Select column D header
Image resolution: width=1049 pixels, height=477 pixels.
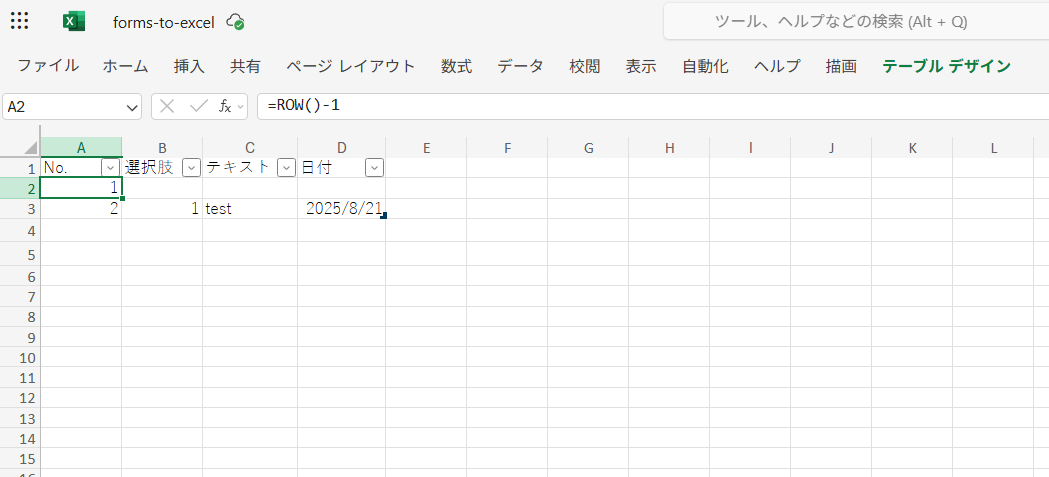pos(341,148)
